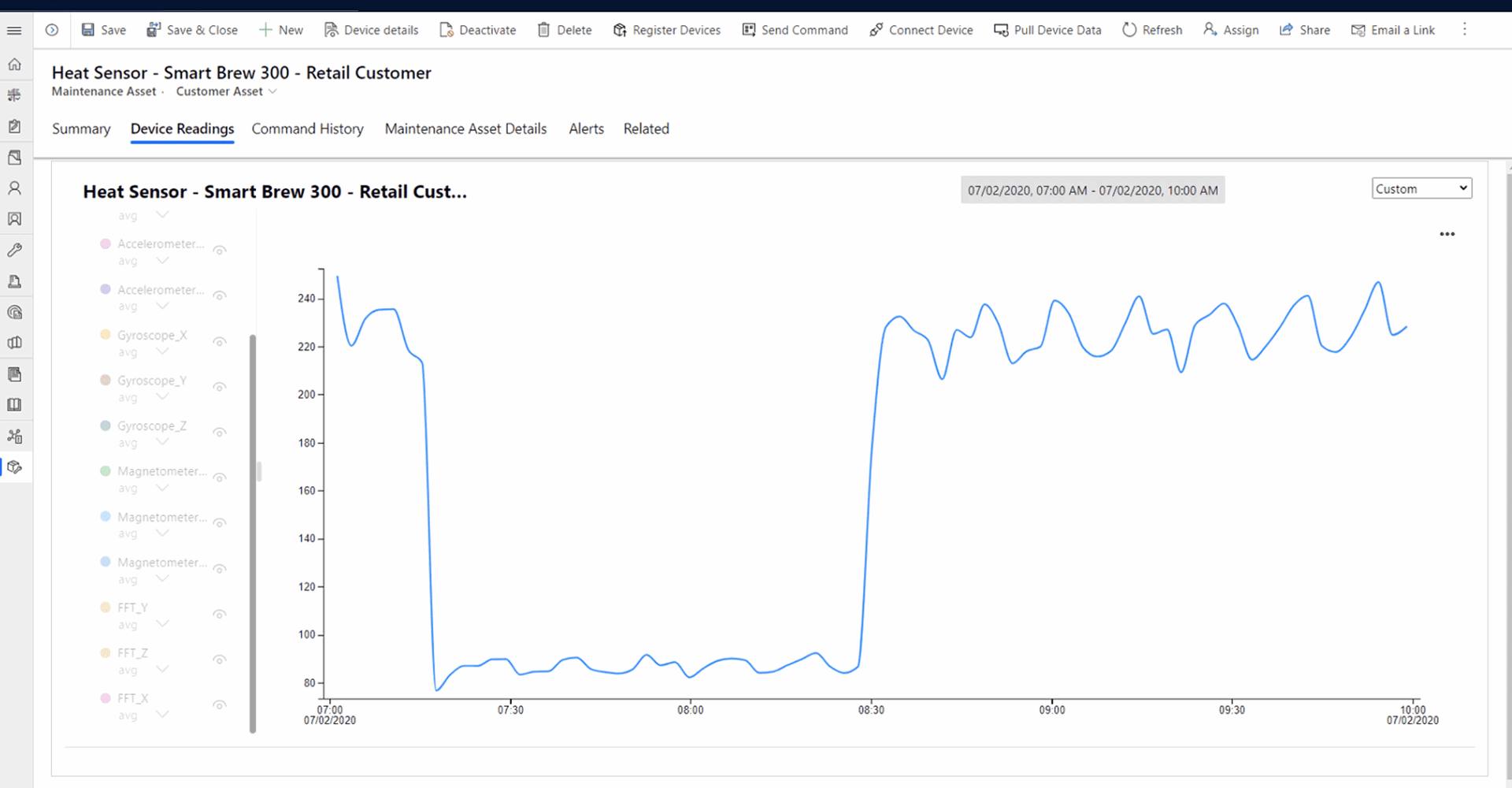Select the Device Readings tab
The width and height of the screenshot is (1512, 788).
[182, 128]
